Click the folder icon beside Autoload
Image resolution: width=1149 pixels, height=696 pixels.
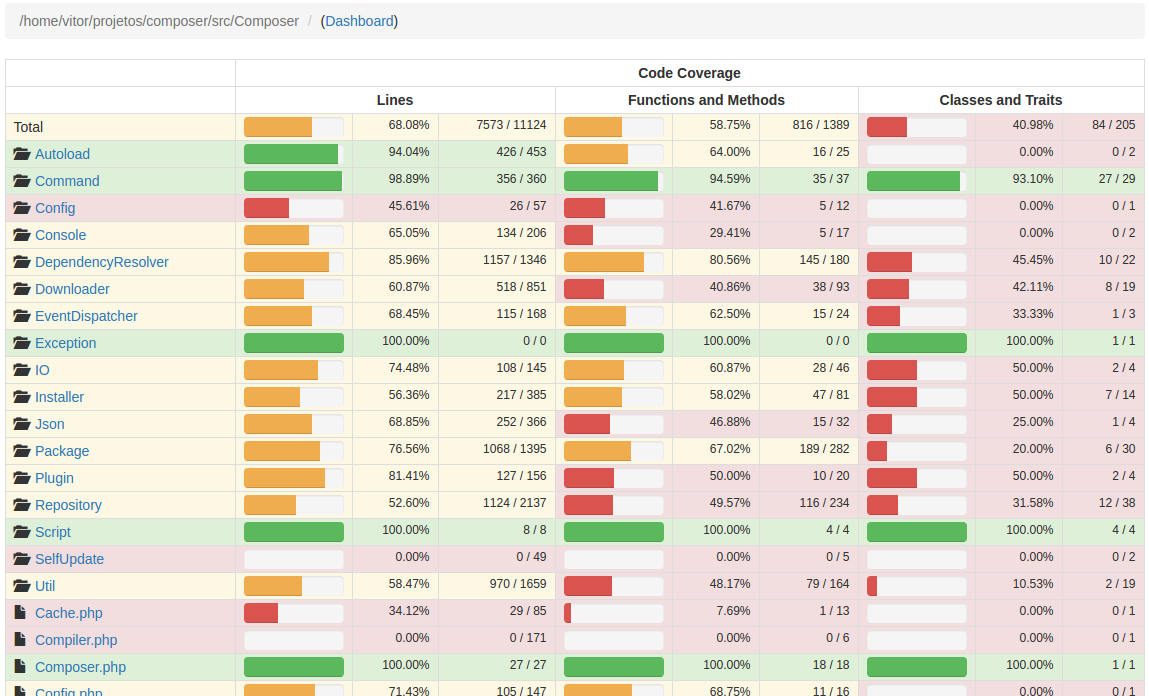pyautogui.click(x=22, y=154)
